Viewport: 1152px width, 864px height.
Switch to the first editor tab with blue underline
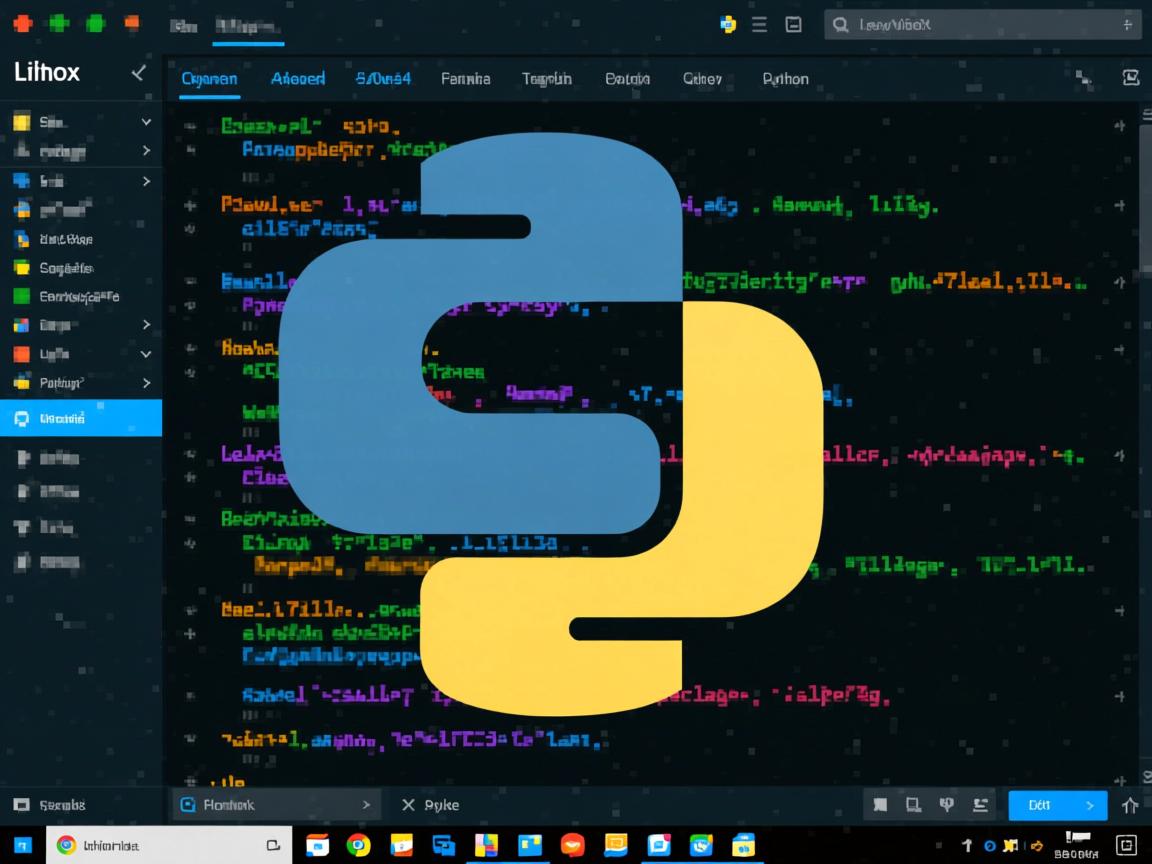point(210,78)
